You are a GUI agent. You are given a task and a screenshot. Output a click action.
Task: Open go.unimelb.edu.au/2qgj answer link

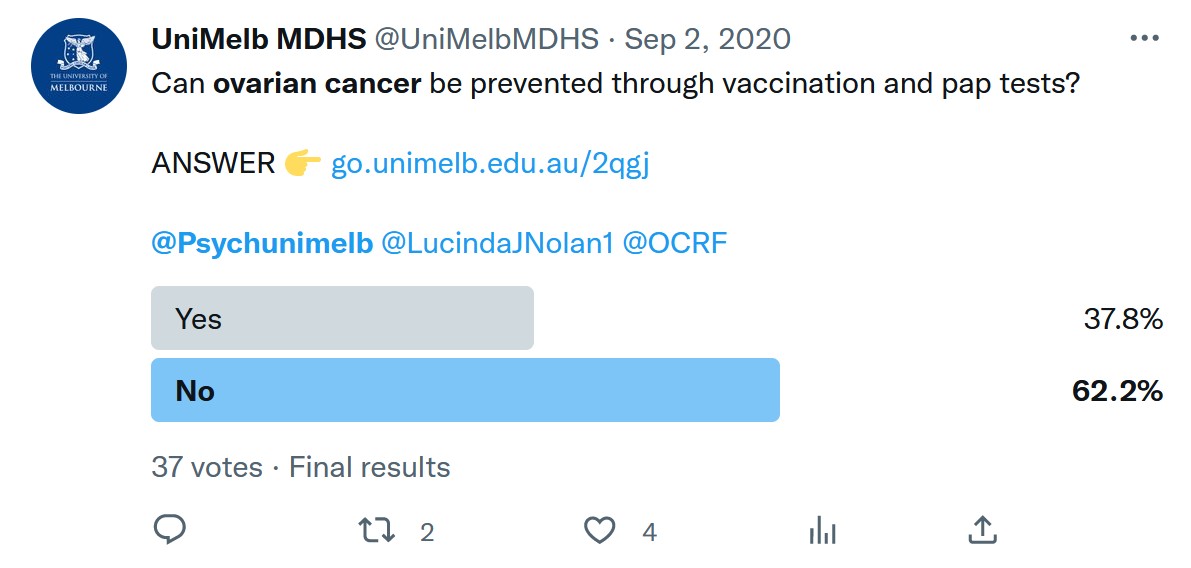click(x=490, y=164)
